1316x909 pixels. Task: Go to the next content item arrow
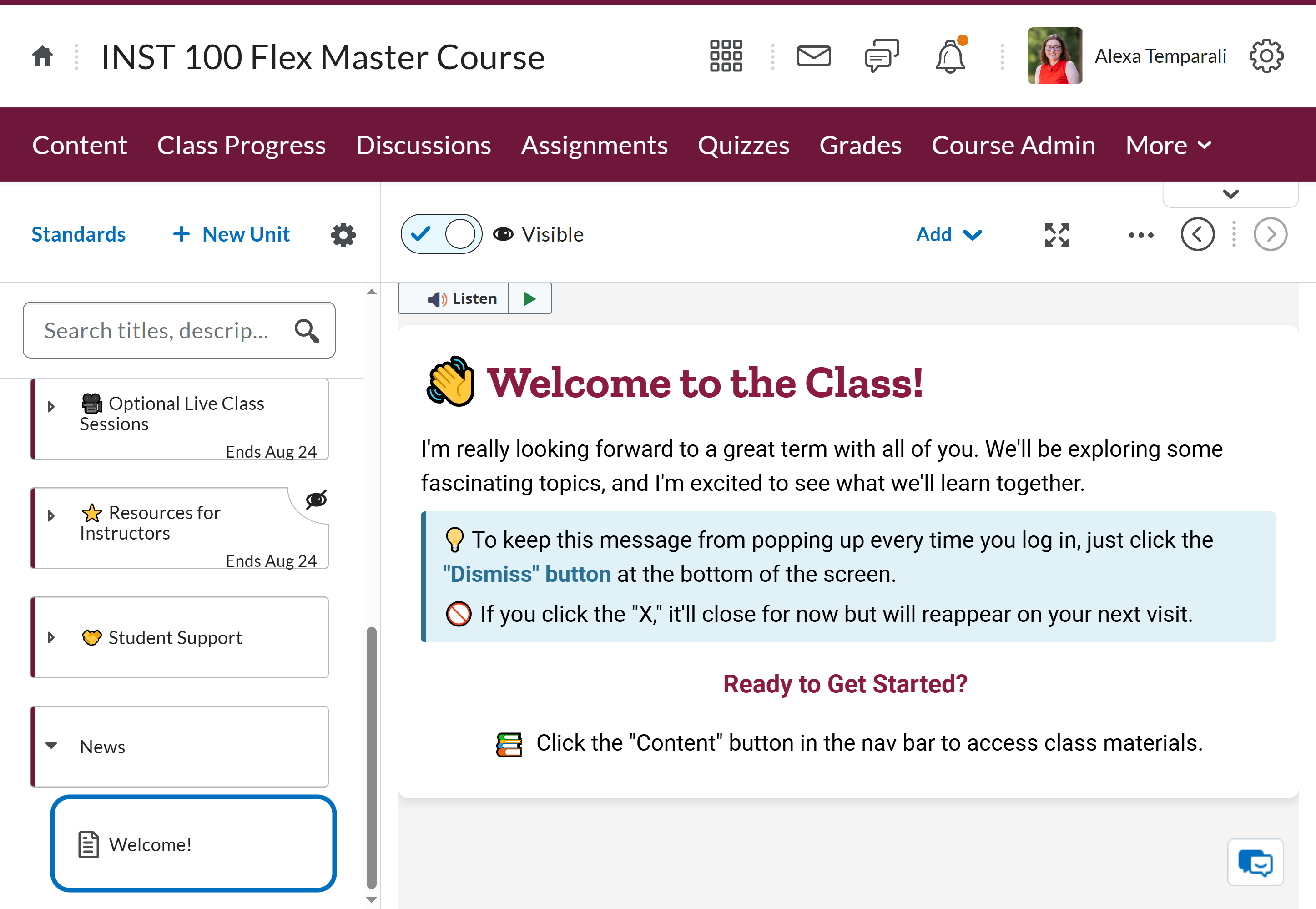click(1270, 234)
